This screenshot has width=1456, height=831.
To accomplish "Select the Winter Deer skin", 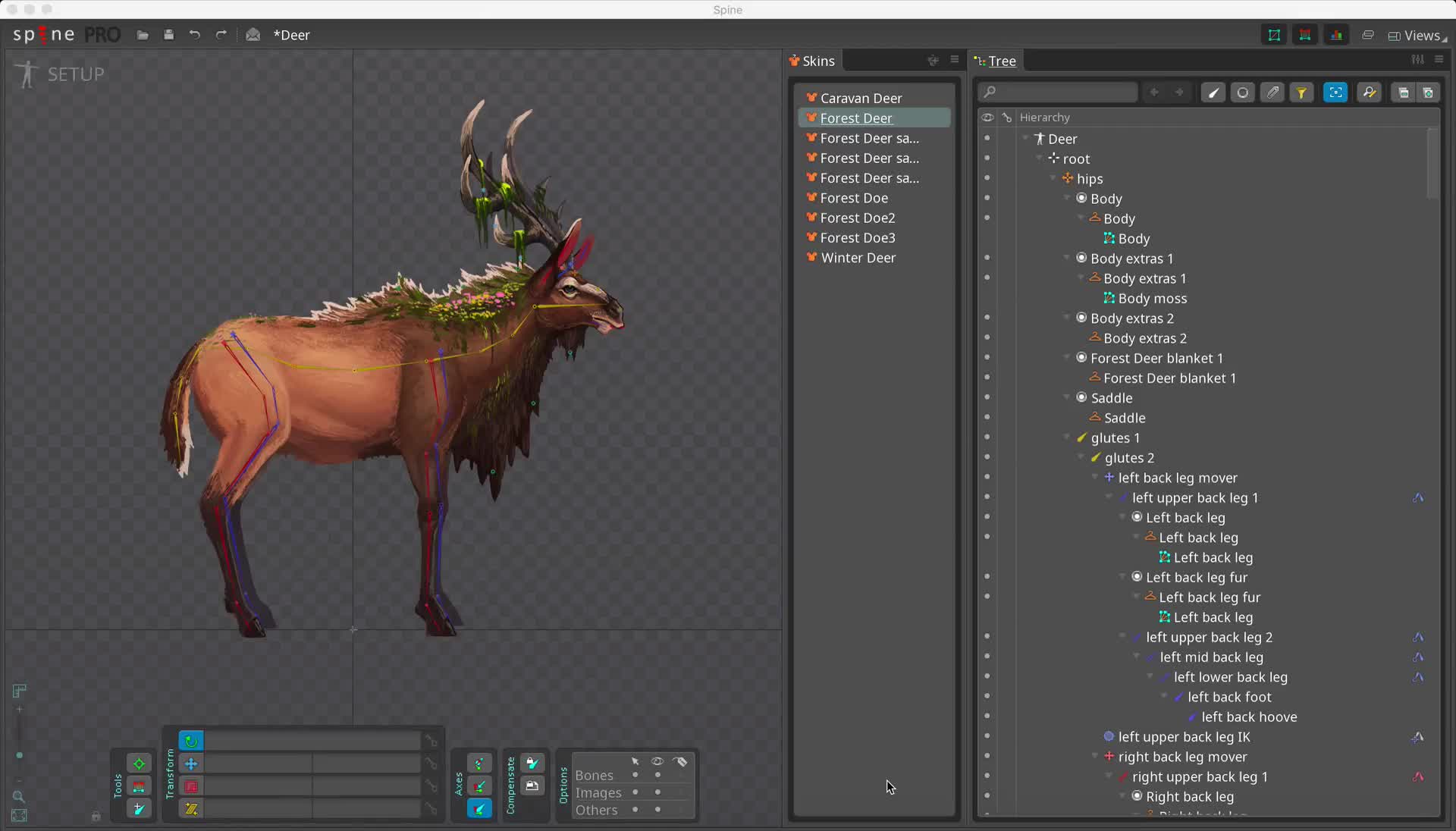I will tap(874, 258).
